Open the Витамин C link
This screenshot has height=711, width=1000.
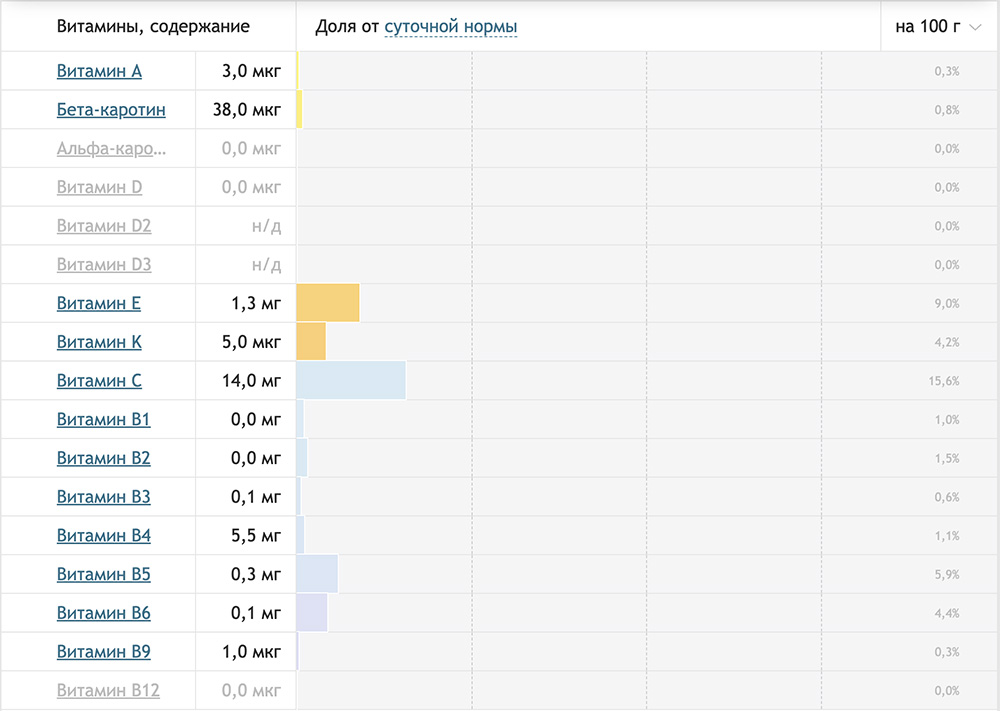pos(99,381)
